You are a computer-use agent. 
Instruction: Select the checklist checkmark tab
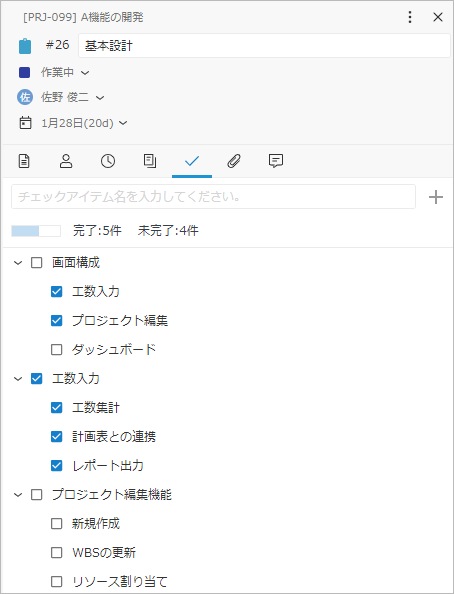coord(192,161)
